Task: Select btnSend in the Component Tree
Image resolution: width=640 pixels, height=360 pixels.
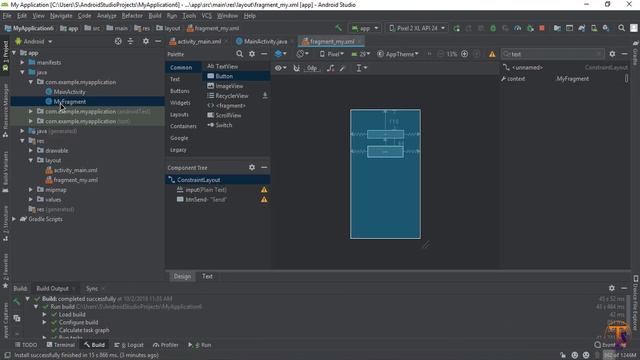Action: (202, 200)
